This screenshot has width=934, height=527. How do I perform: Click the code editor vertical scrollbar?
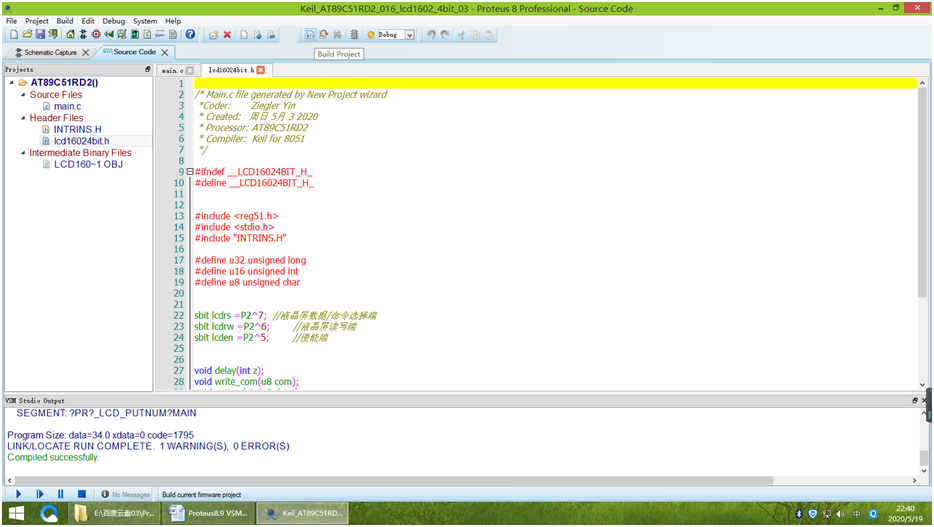point(922,194)
